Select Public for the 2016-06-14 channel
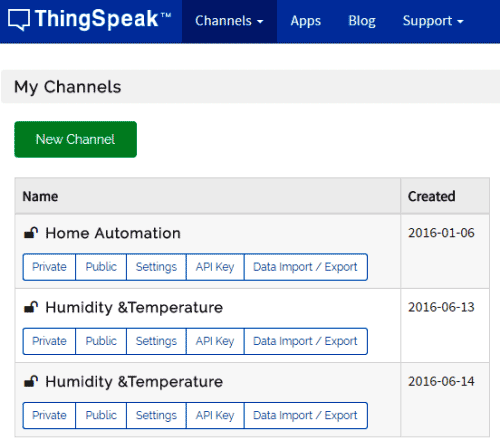The height and width of the screenshot is (440, 500). (x=101, y=416)
